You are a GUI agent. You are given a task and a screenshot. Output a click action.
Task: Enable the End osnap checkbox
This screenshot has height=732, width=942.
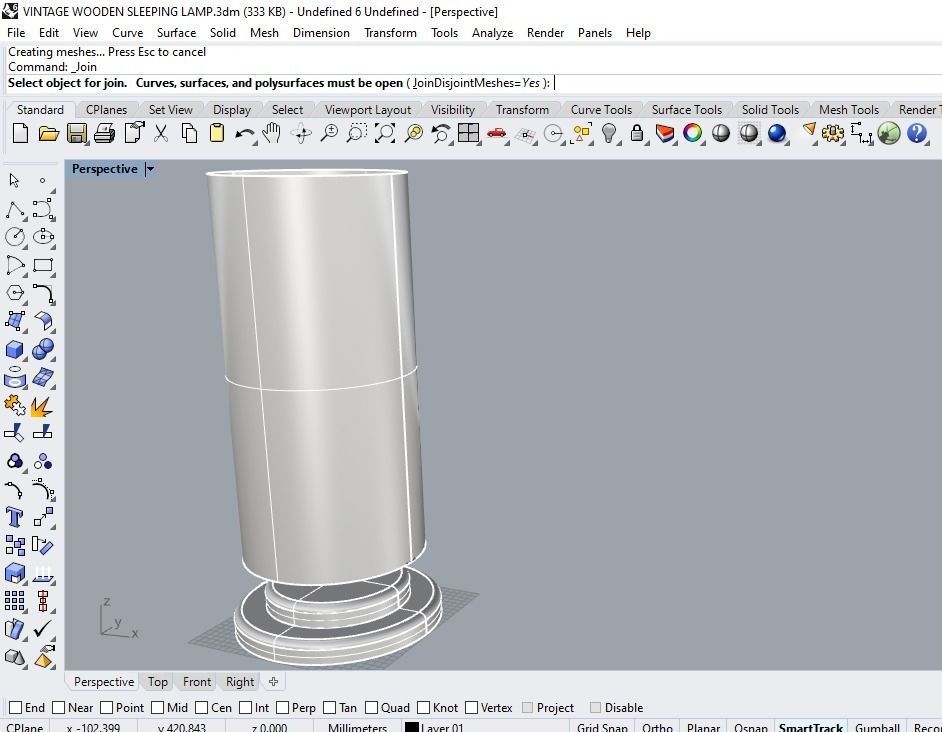pos(16,707)
